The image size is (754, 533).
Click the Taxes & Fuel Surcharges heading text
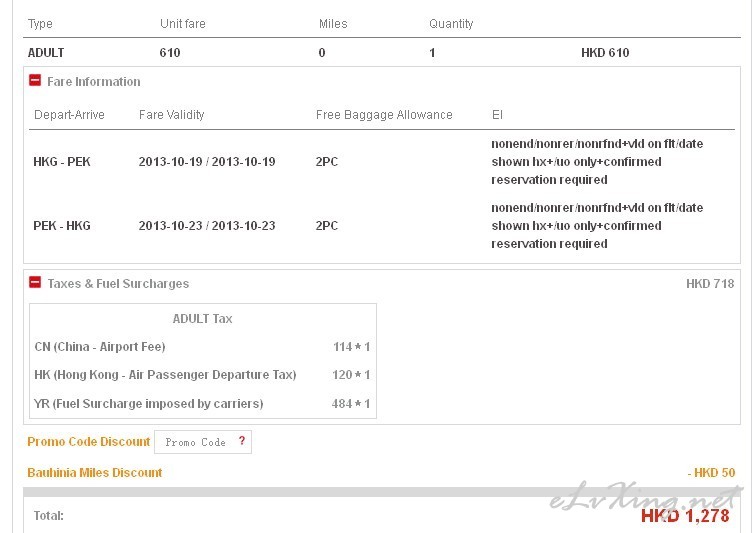point(118,283)
